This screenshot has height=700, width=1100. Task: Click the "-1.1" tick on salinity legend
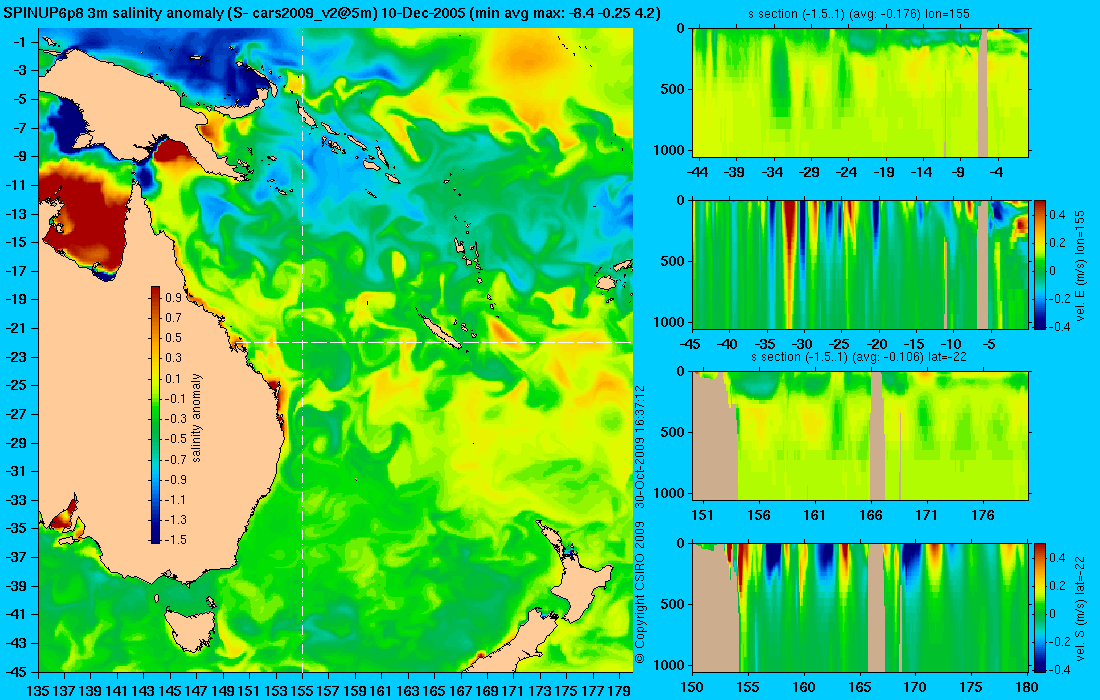(175, 499)
